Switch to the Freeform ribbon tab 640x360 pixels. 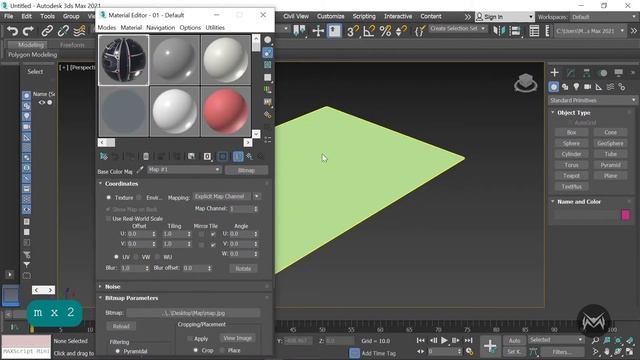72,45
